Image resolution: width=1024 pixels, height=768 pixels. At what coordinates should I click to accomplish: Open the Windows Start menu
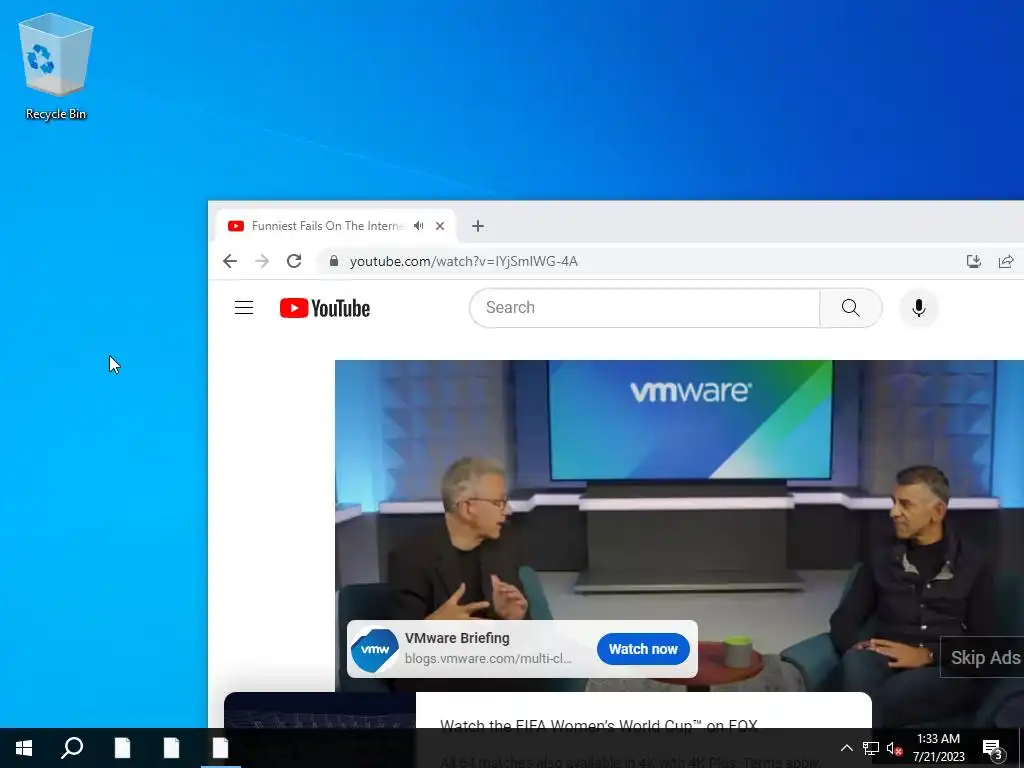click(x=24, y=748)
